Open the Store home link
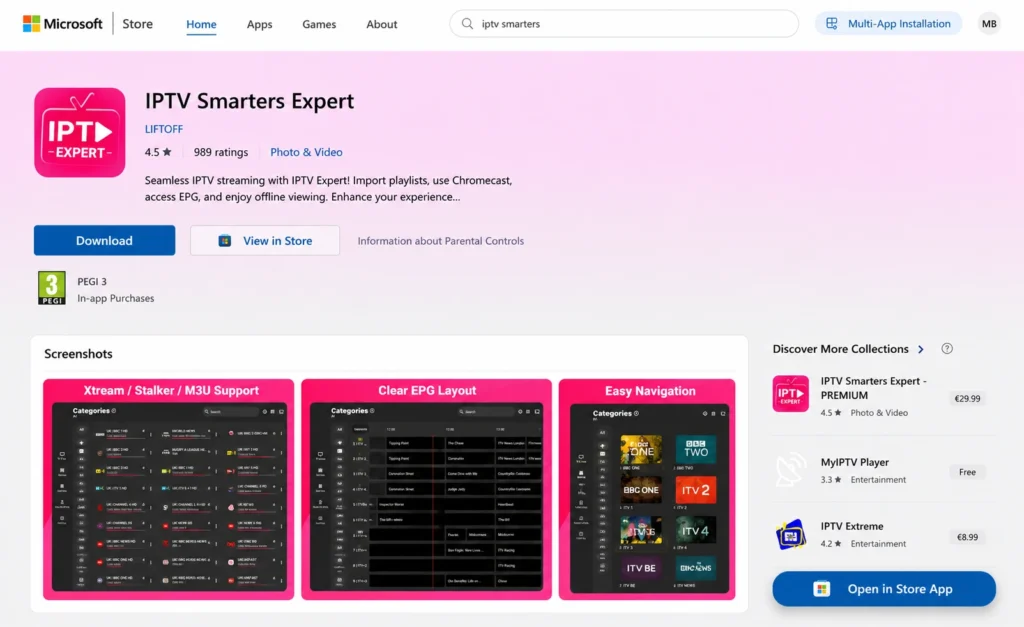 137,24
